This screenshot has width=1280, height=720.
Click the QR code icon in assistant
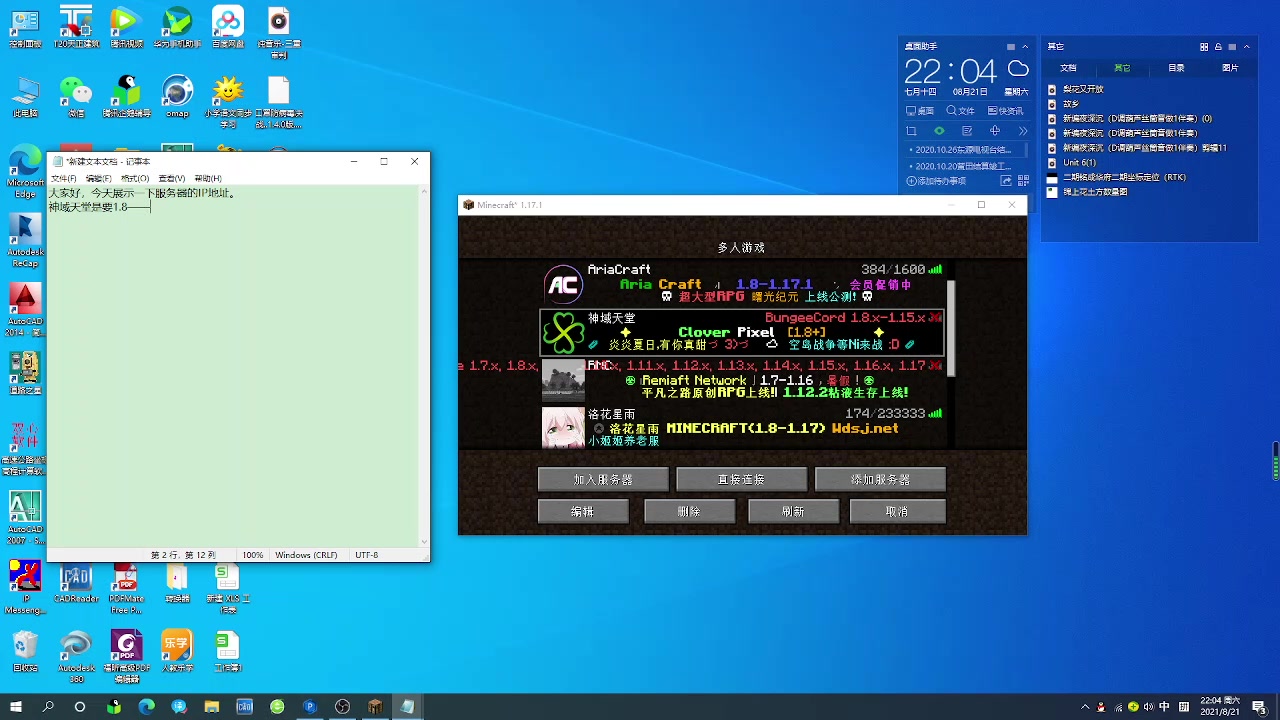coord(1023,181)
